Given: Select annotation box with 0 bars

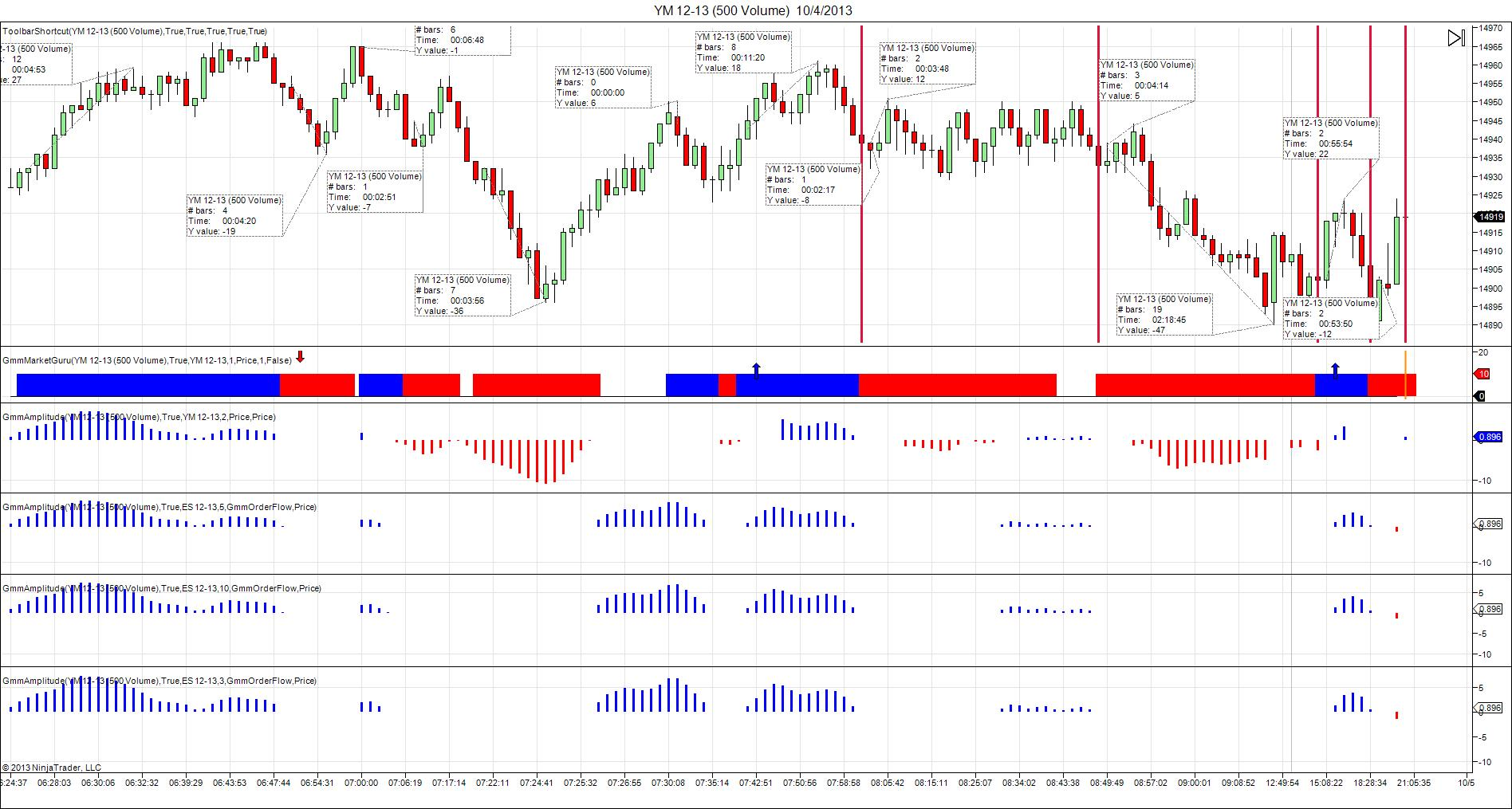Looking at the screenshot, I should point(604,88).
